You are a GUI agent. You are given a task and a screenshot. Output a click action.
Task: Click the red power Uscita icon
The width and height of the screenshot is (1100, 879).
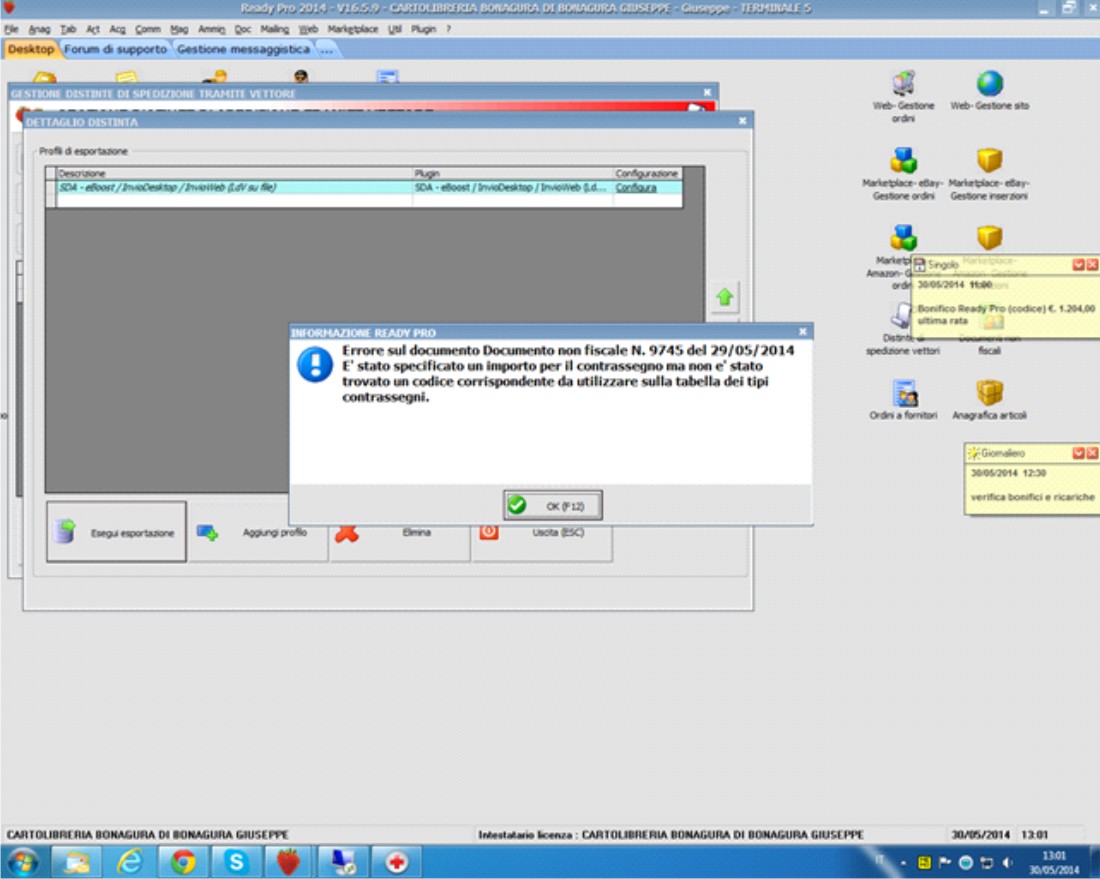tap(489, 532)
